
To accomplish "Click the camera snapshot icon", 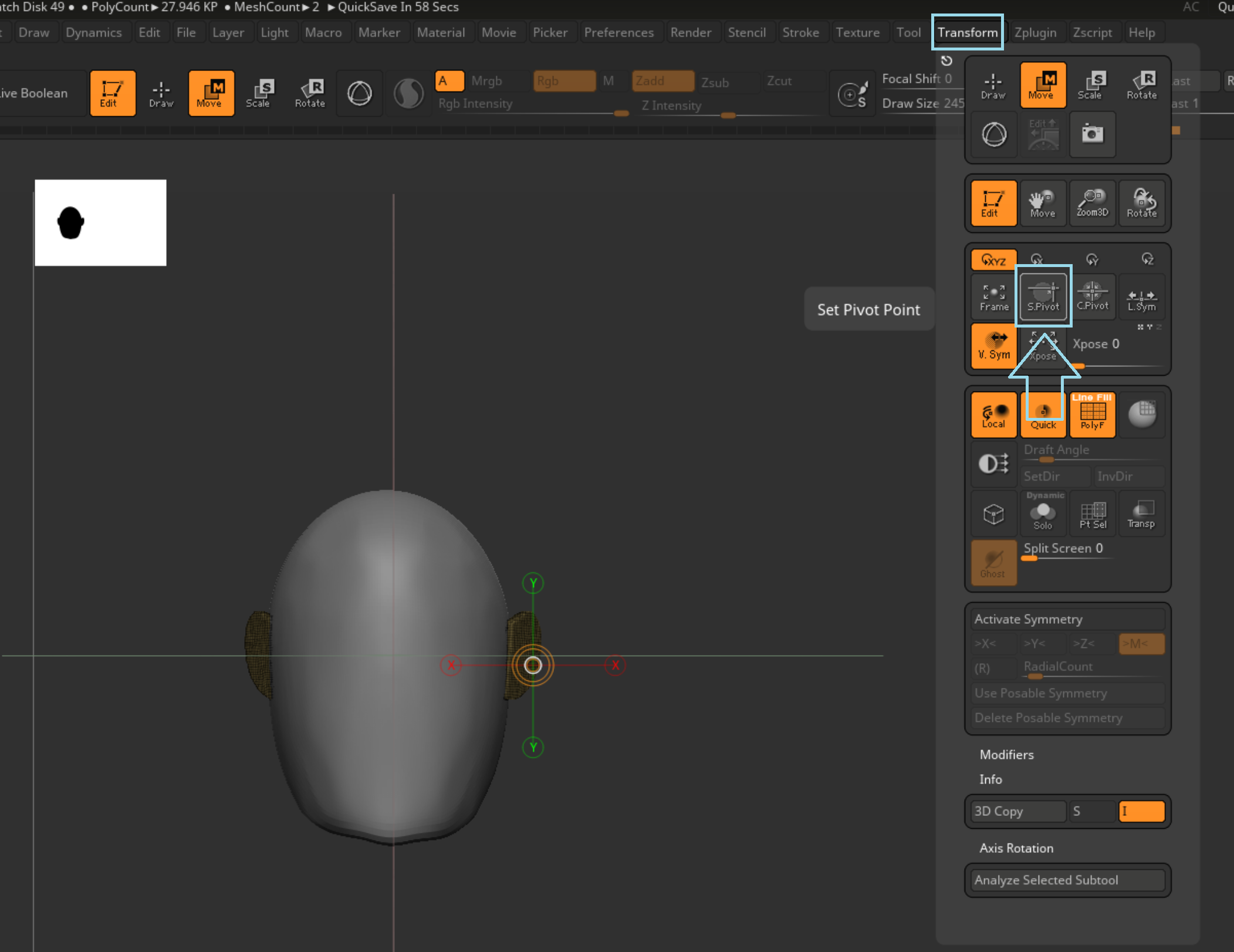I will click(x=1092, y=134).
